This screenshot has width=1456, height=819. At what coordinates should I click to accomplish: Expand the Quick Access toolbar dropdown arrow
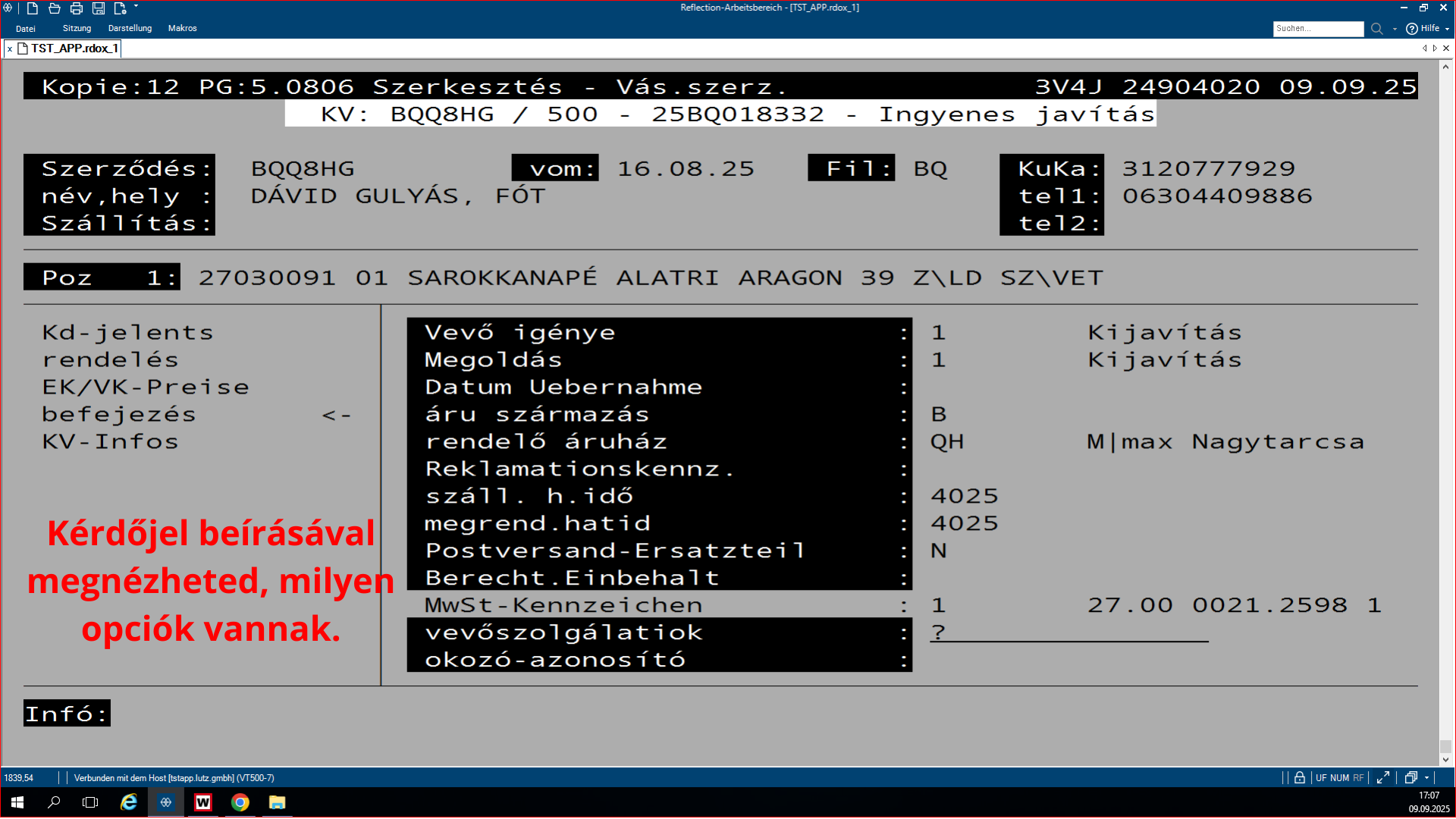click(x=136, y=7)
